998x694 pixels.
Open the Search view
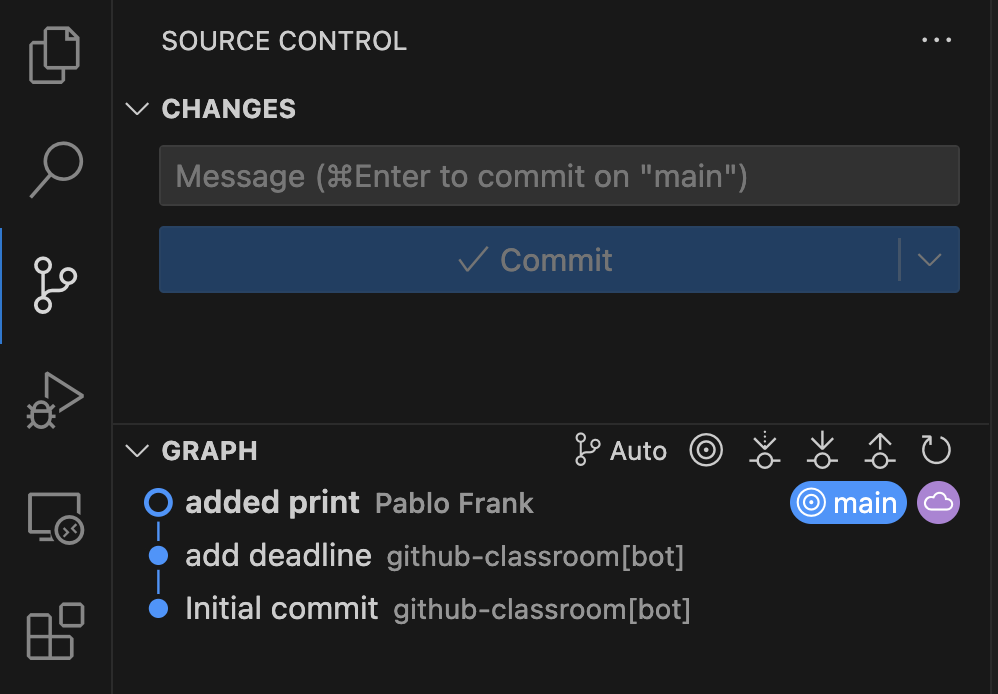[x=55, y=170]
